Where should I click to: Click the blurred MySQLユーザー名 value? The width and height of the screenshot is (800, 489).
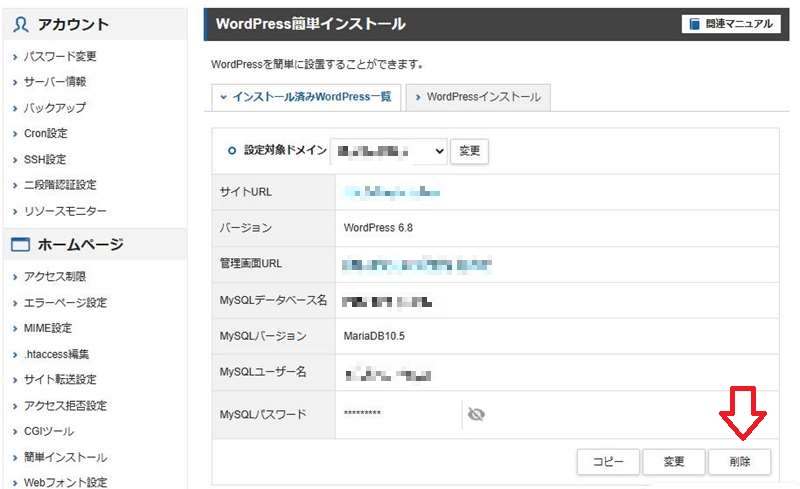click(x=388, y=375)
